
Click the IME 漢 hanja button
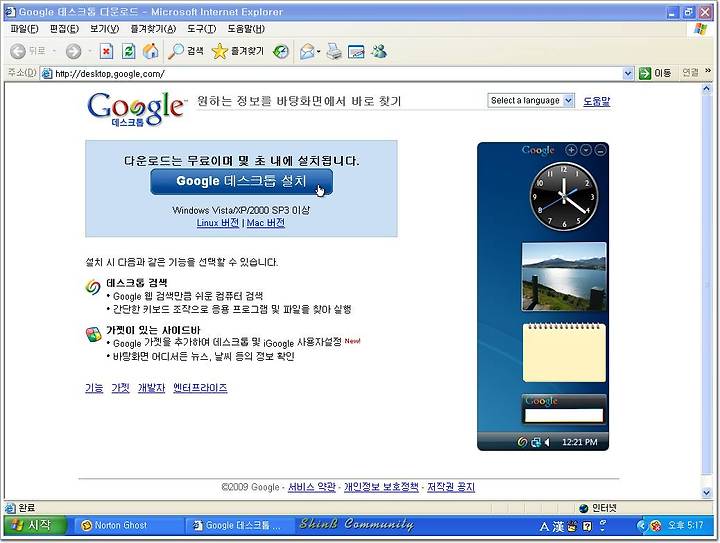tap(557, 526)
